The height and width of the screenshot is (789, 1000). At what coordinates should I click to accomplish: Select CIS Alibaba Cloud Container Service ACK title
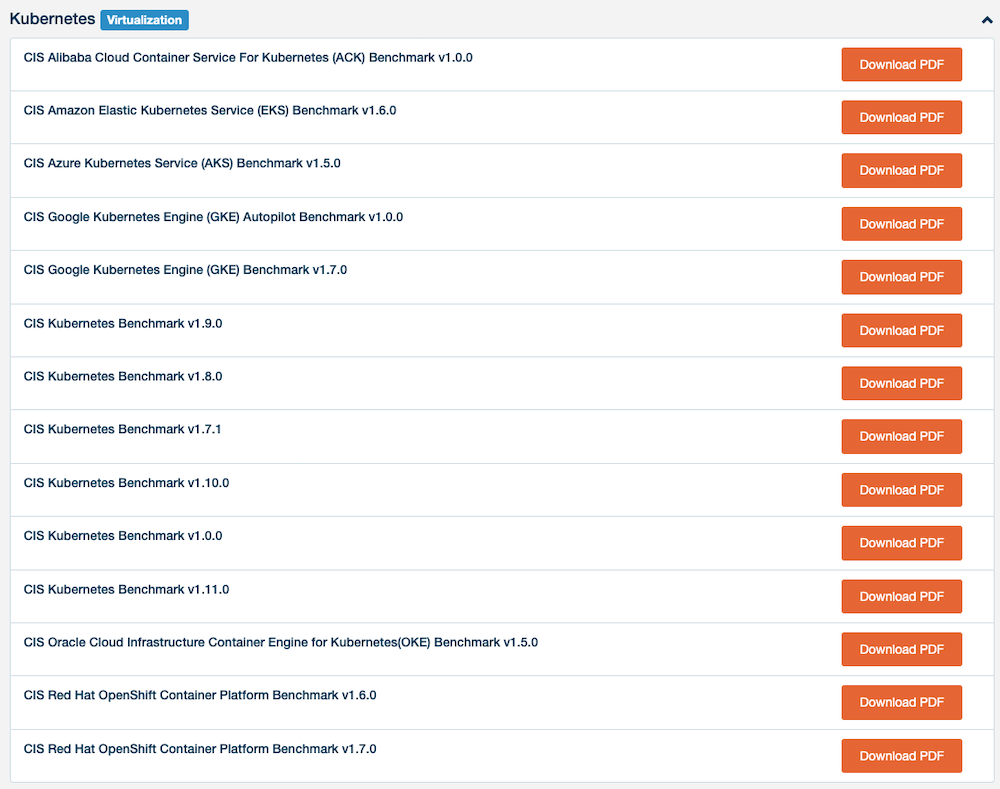[x=248, y=57]
